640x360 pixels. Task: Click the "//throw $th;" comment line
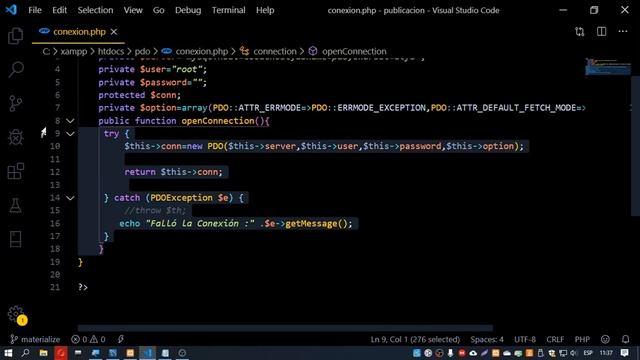point(155,211)
